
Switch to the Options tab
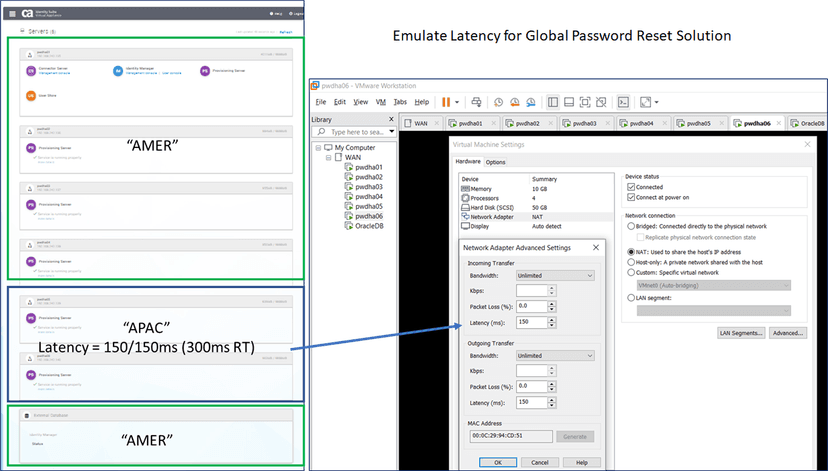(x=496, y=162)
